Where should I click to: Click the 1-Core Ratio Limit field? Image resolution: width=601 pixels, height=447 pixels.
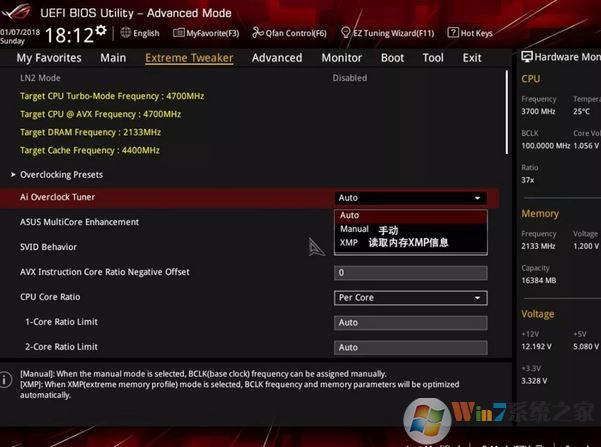[x=410, y=322]
